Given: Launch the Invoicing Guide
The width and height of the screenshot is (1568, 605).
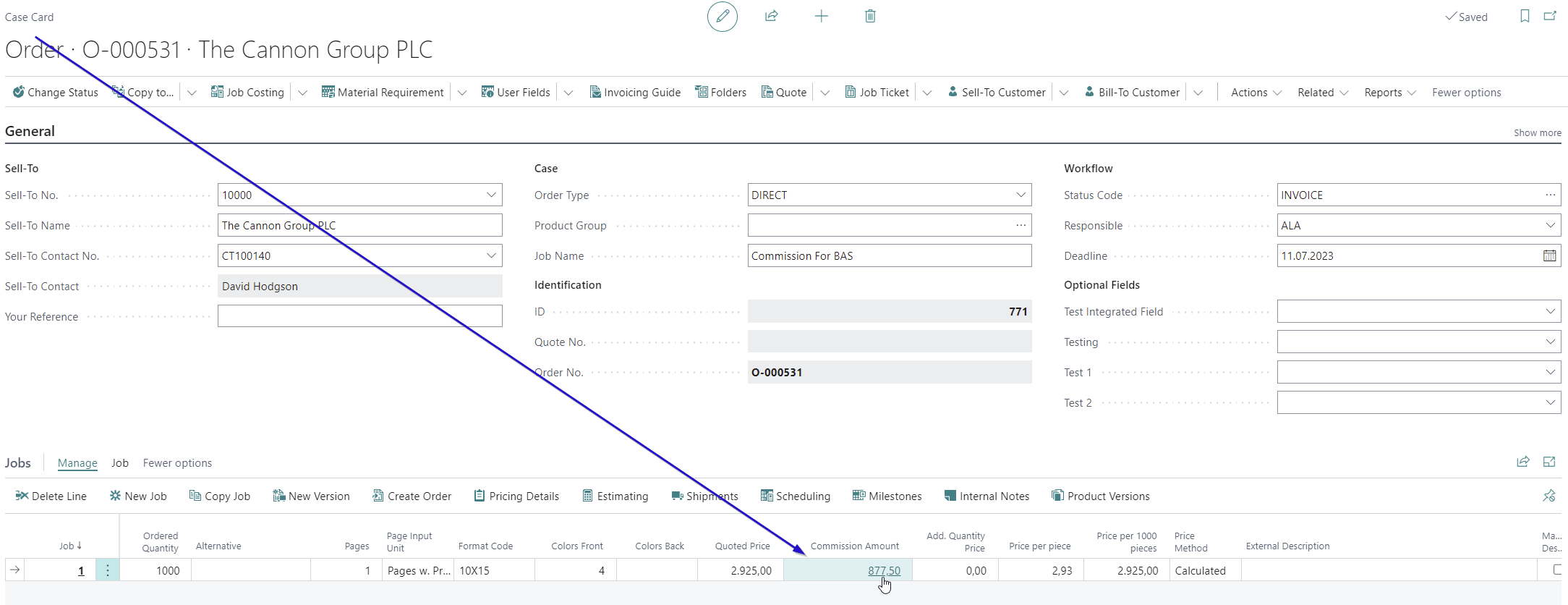Looking at the screenshot, I should point(635,92).
